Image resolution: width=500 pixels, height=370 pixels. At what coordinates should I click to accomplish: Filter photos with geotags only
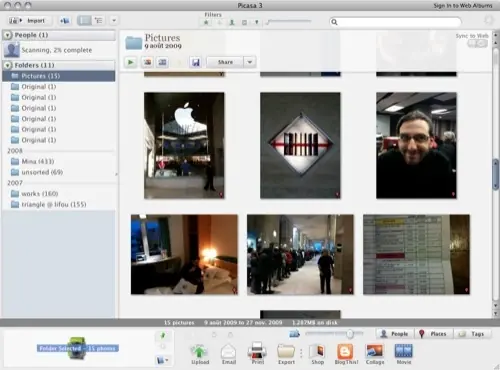click(257, 22)
